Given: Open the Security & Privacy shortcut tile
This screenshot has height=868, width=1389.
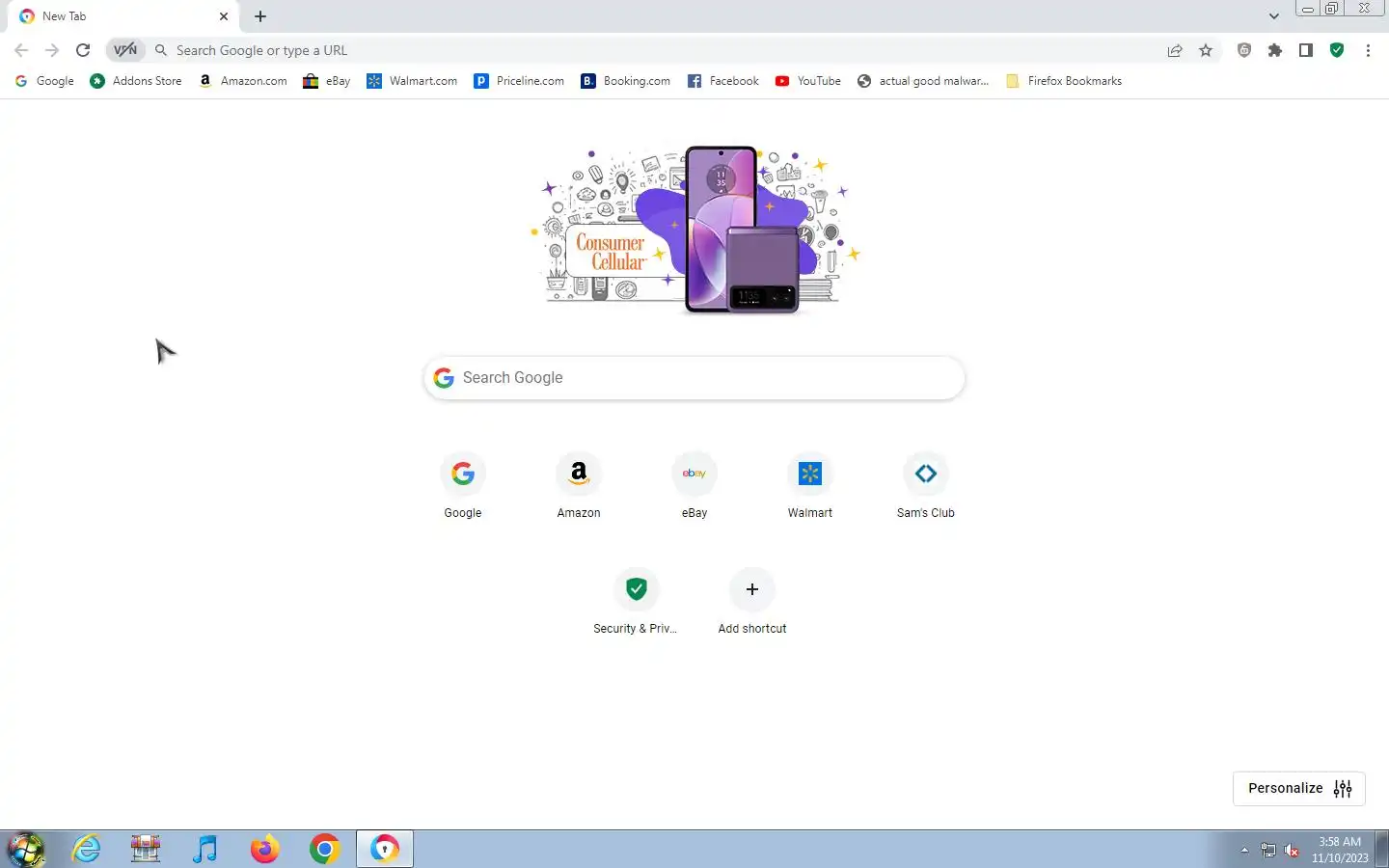Looking at the screenshot, I should point(637,602).
